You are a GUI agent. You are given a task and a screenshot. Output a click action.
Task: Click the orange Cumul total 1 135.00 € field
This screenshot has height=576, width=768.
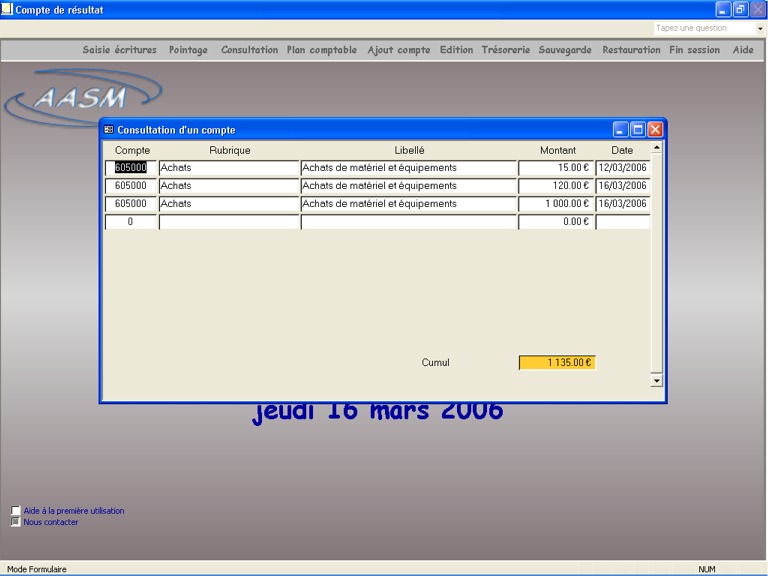tap(557, 362)
